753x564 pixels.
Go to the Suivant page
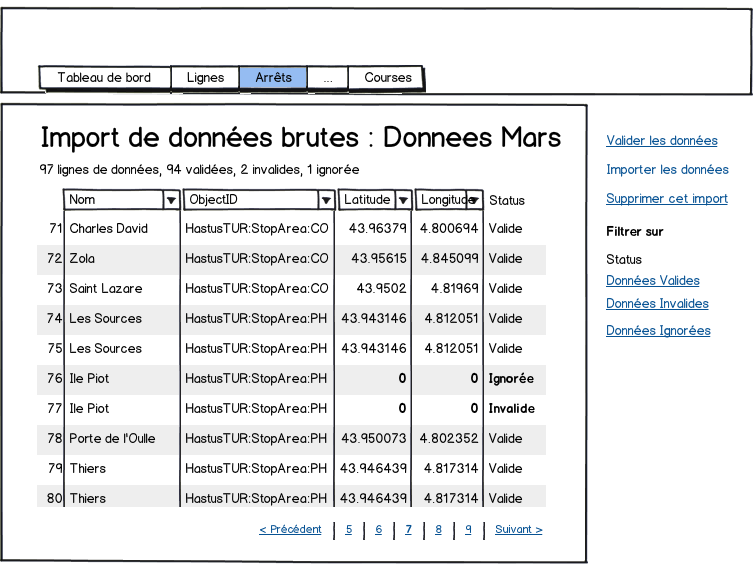(x=518, y=530)
